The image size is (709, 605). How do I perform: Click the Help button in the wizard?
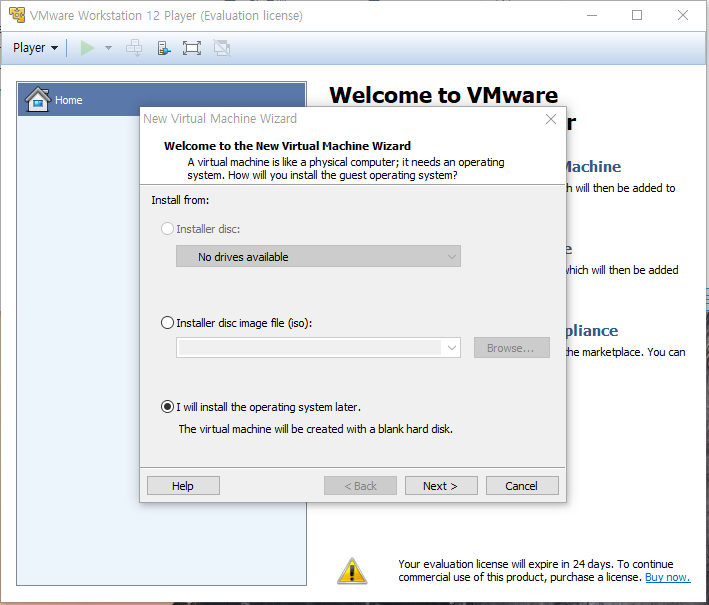(x=183, y=486)
